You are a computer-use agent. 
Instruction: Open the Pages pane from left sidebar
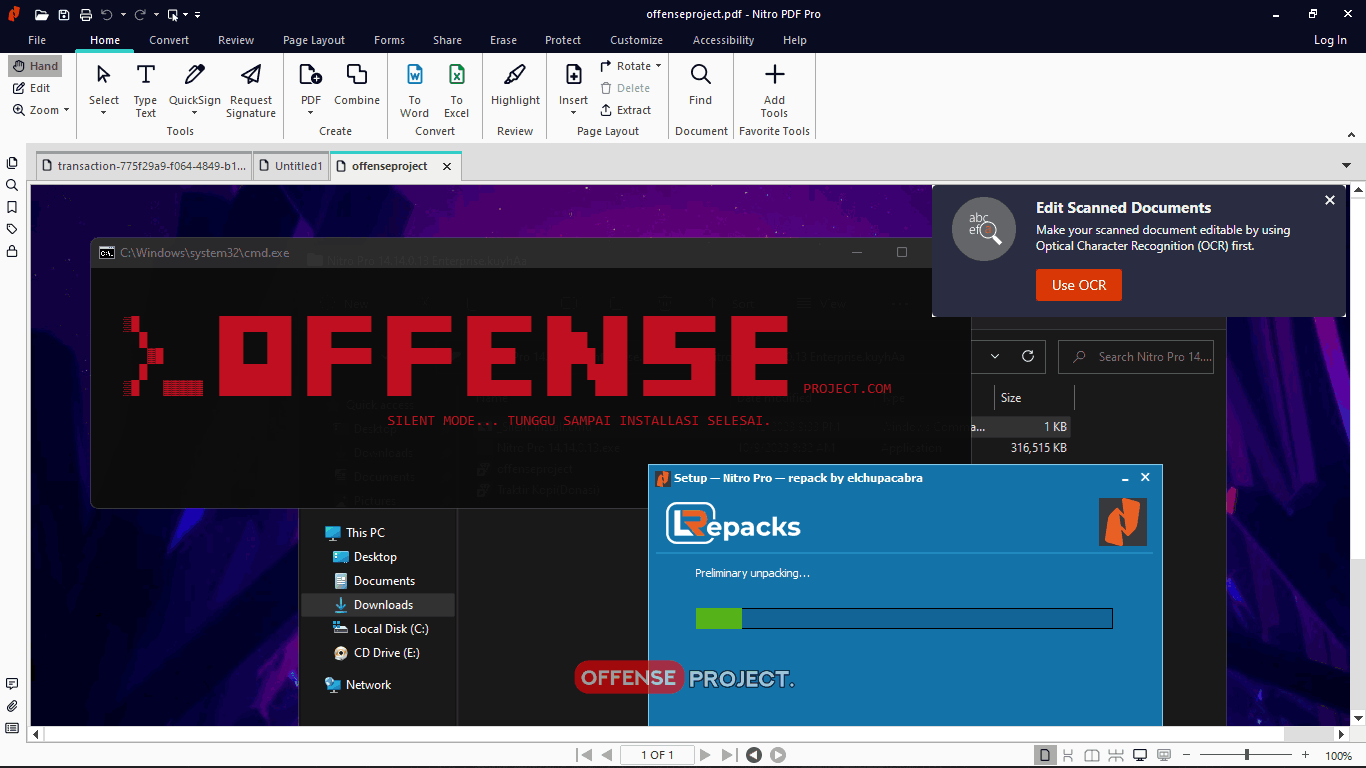pos(12,163)
